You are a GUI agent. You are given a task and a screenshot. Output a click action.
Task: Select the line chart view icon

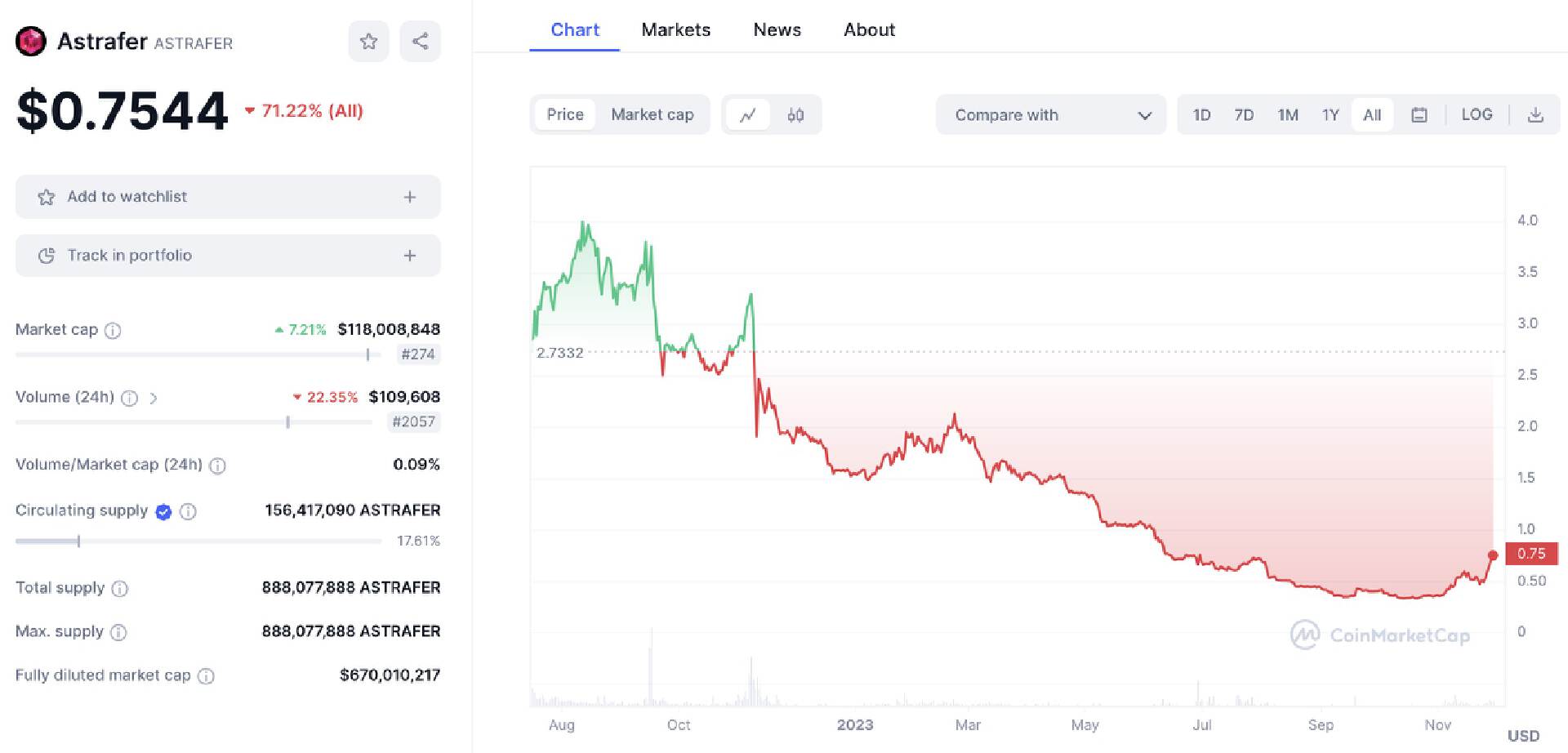[747, 115]
